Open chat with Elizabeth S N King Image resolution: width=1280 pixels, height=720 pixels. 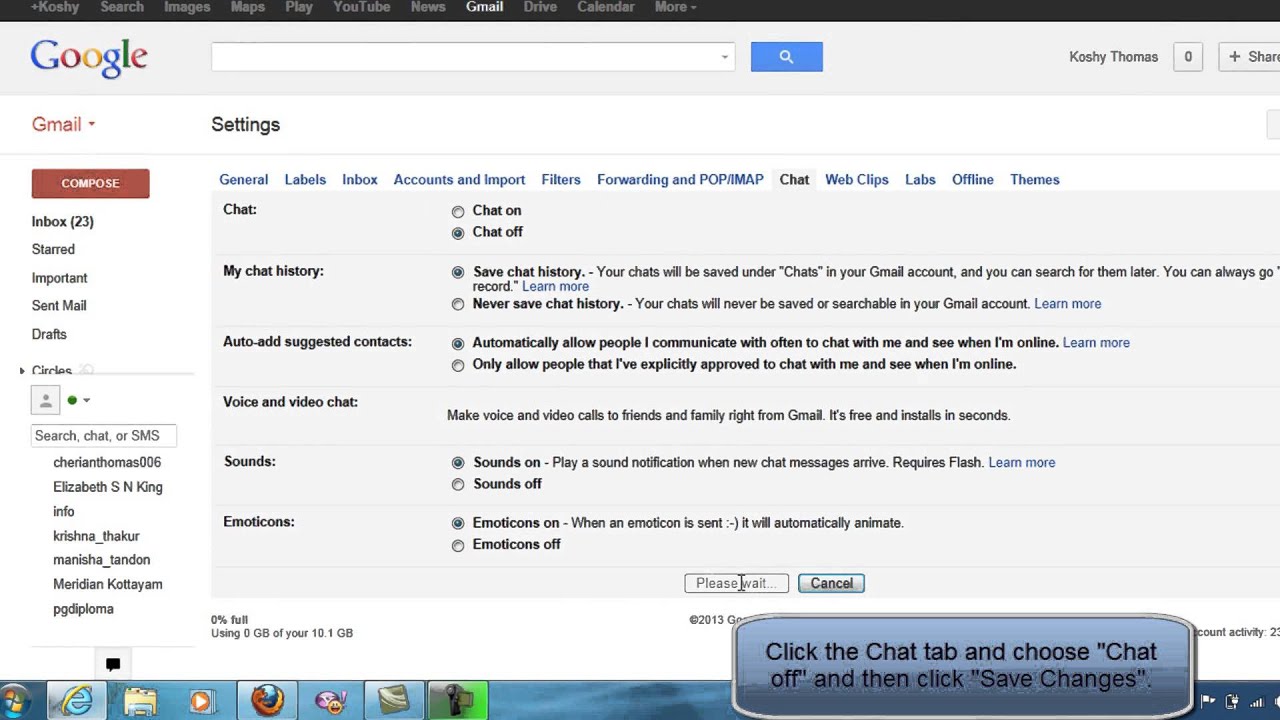click(108, 487)
